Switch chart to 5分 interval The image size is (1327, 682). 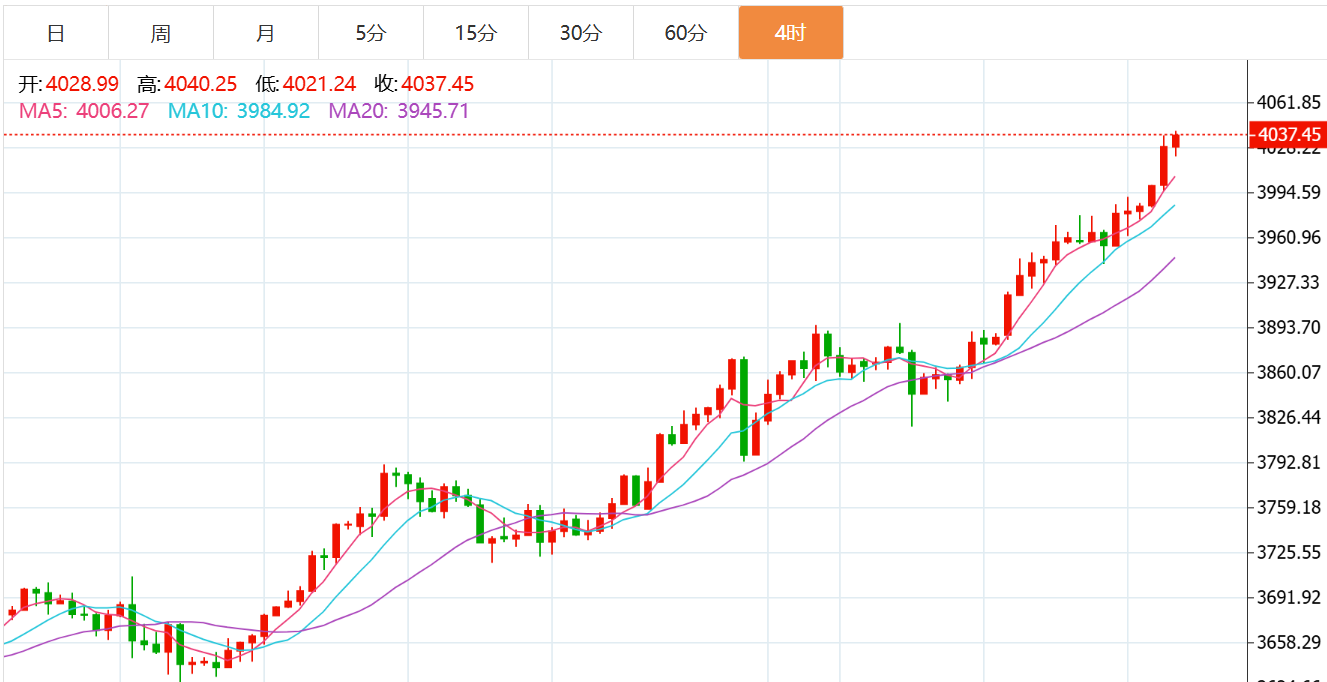coord(371,33)
